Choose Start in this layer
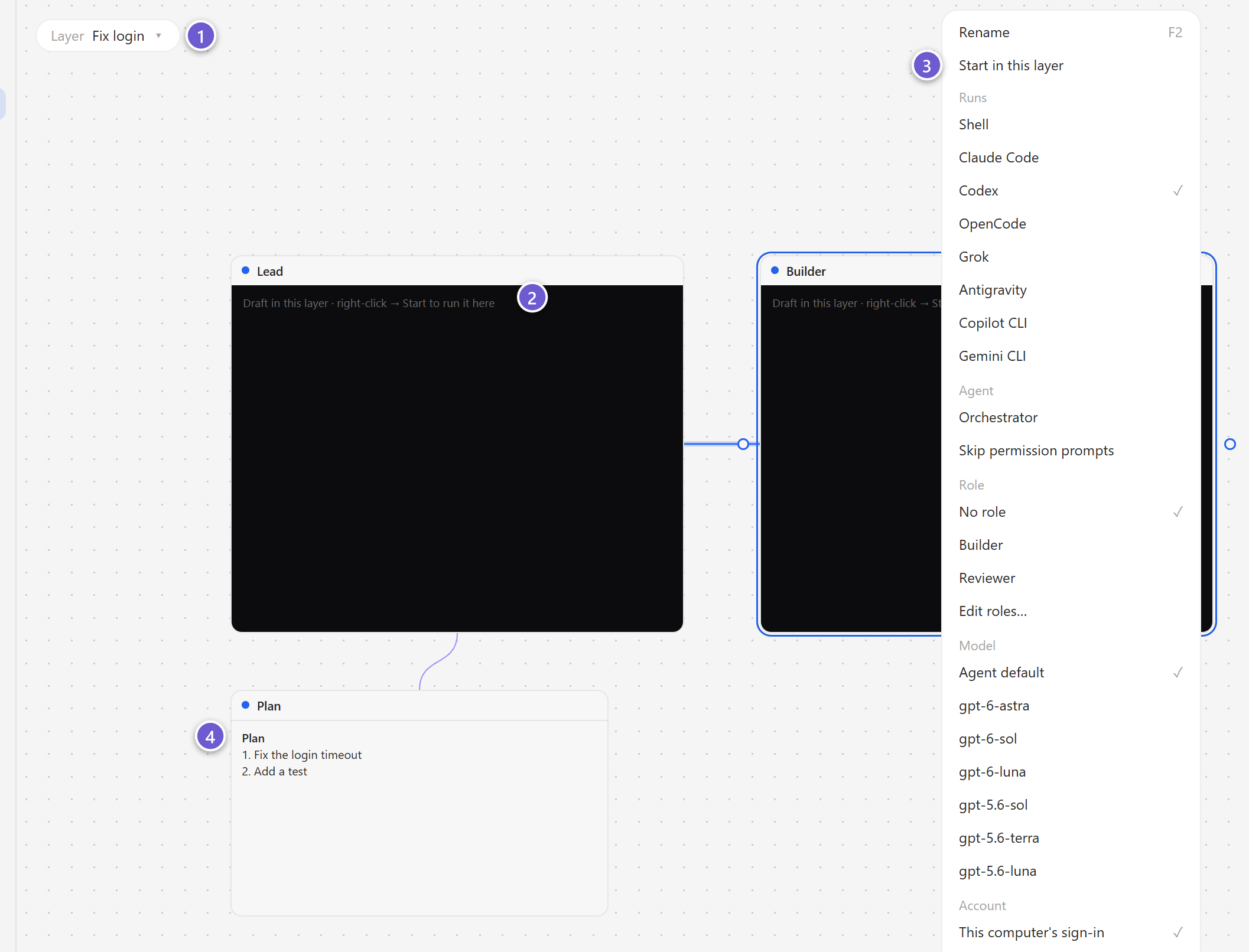 pos(1071,66)
